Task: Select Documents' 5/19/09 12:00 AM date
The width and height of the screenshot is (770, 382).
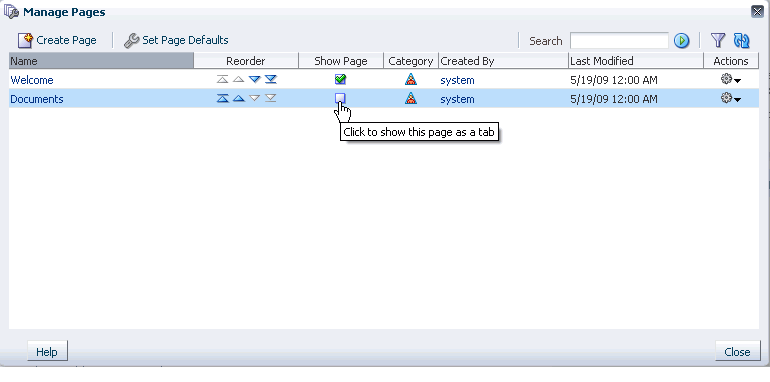Action: pyautogui.click(x=613, y=99)
